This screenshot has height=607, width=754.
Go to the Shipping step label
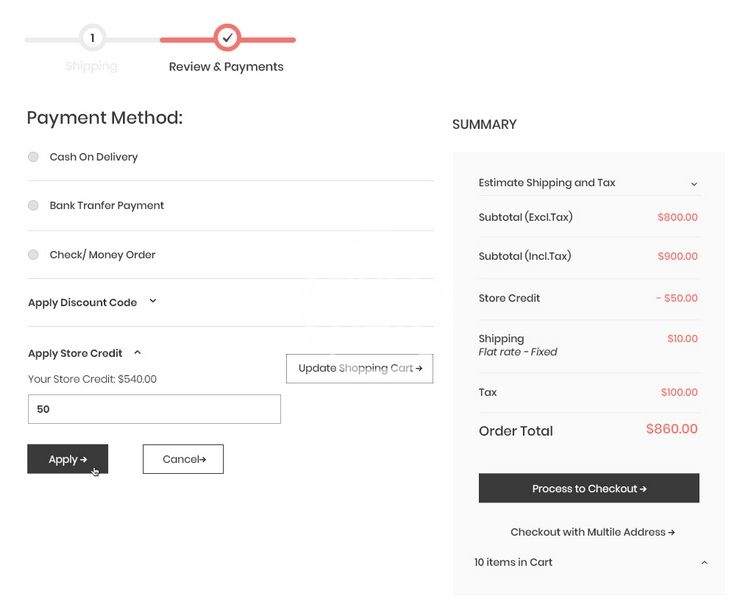91,67
